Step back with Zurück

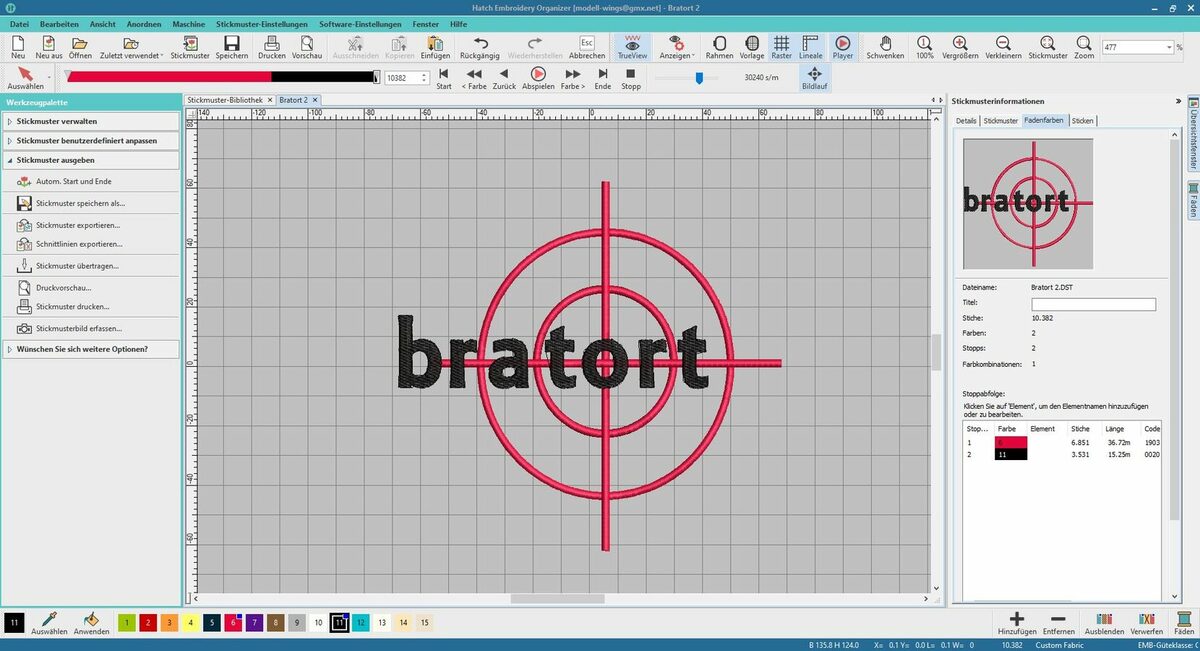pyautogui.click(x=504, y=79)
